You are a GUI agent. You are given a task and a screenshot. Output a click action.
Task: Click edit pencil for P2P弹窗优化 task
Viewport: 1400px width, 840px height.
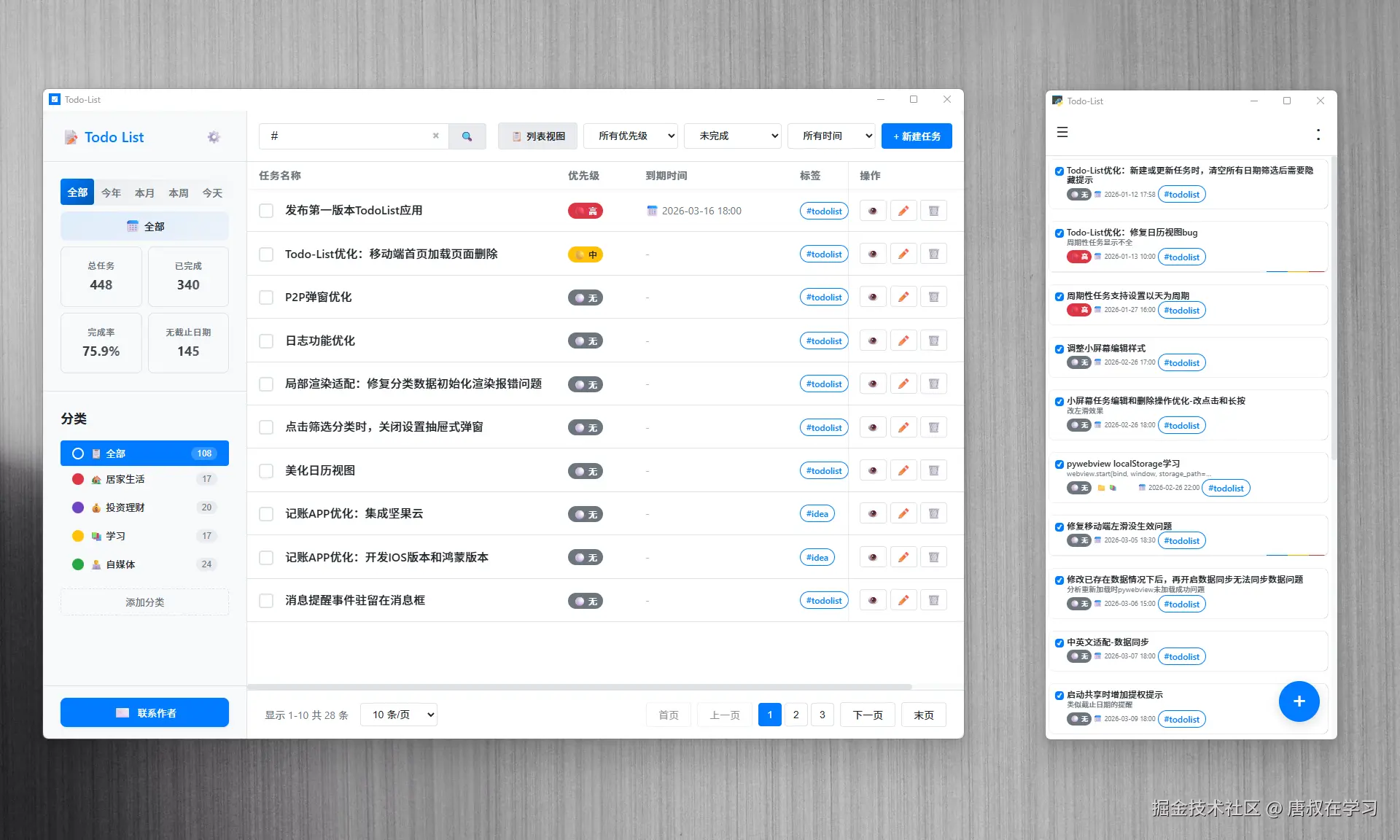(903, 297)
